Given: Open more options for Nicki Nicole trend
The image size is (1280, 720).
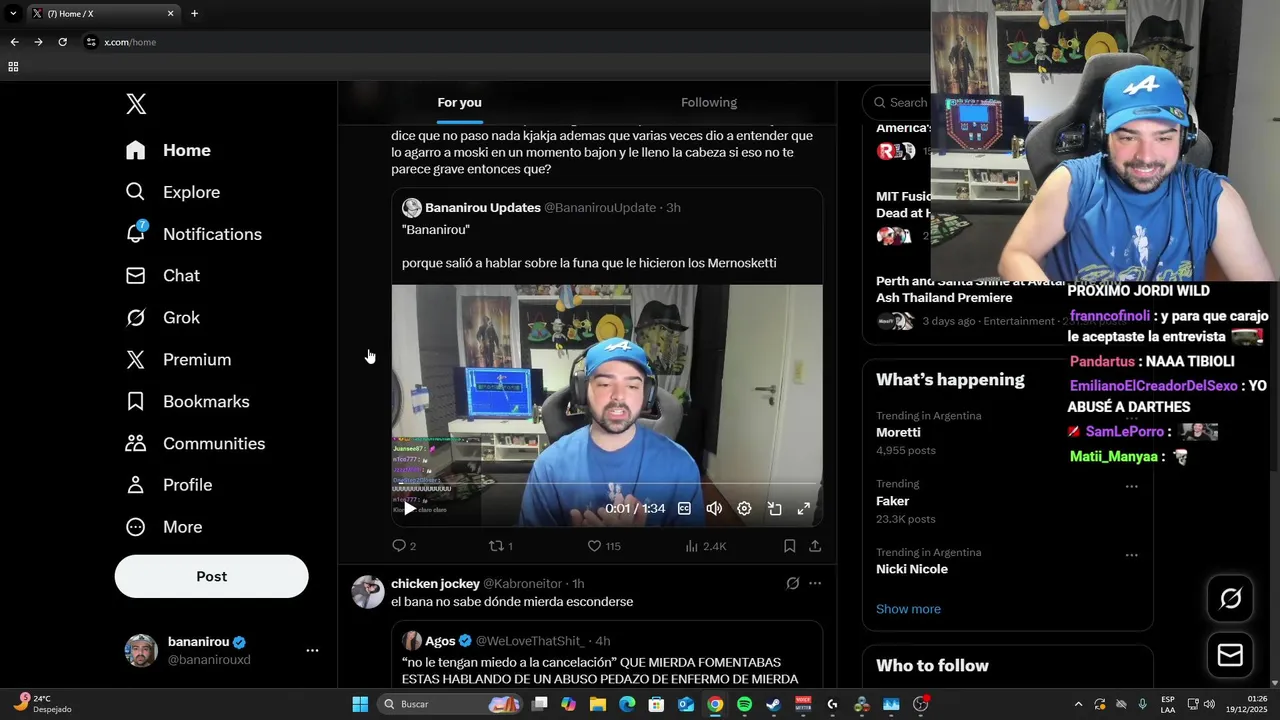Looking at the screenshot, I should click(1131, 554).
